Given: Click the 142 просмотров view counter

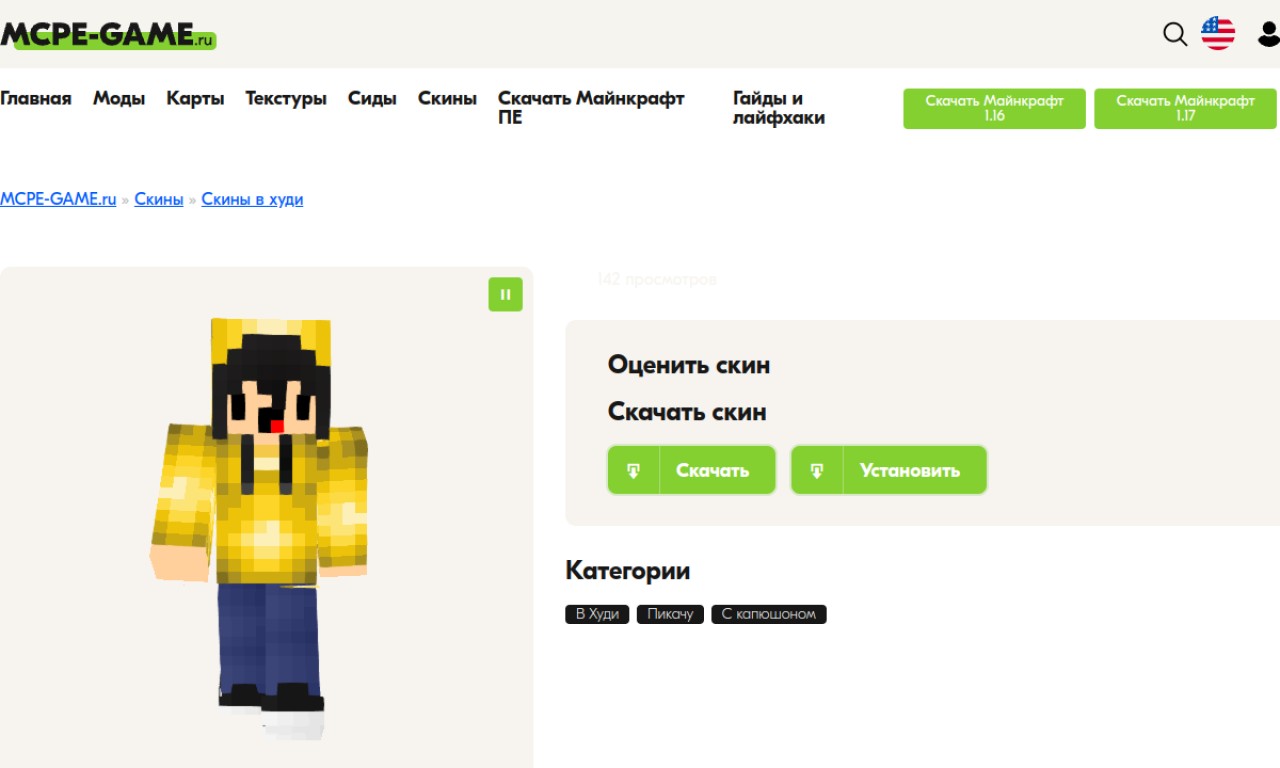Looking at the screenshot, I should 656,280.
